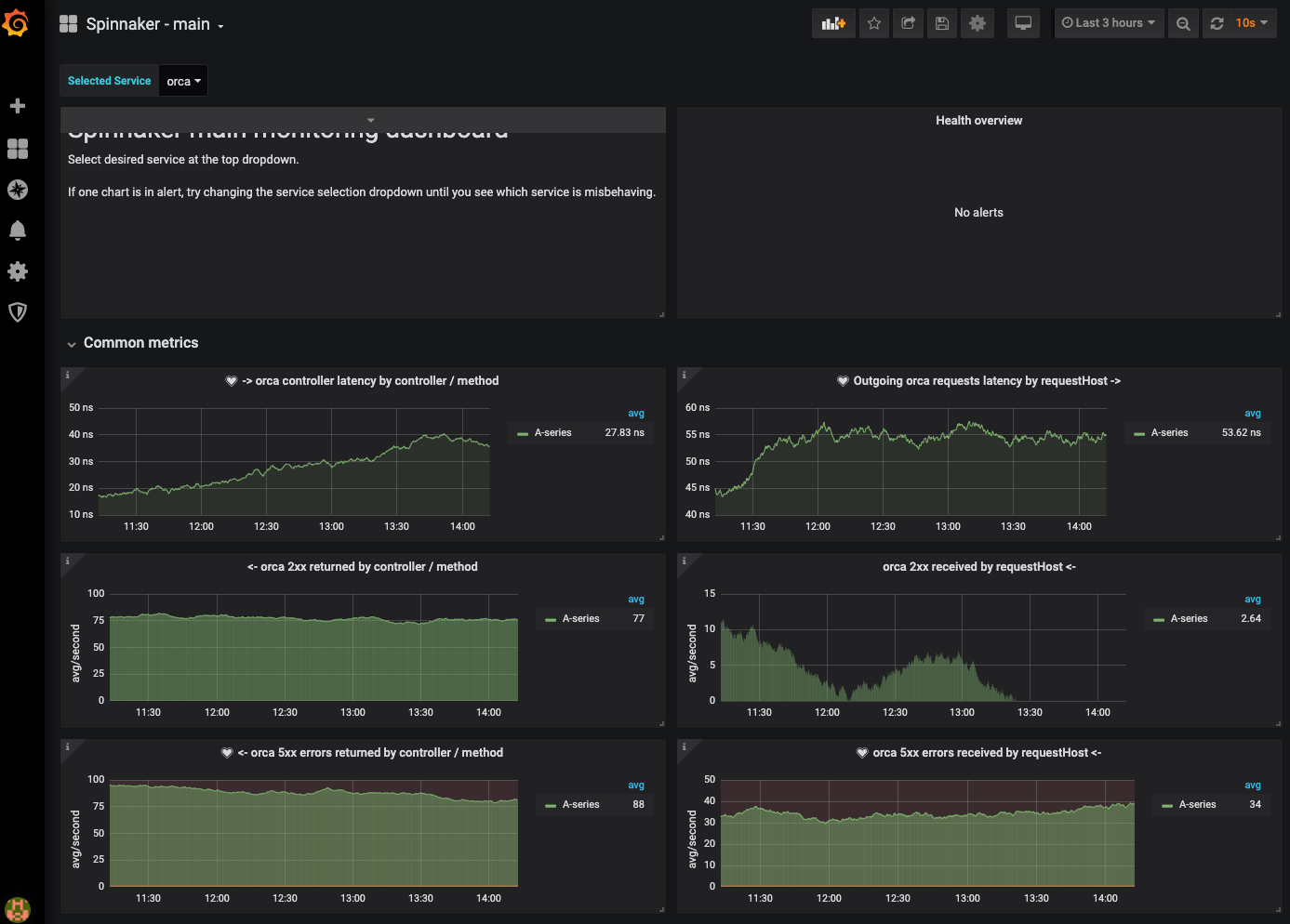Open Health overview panel title menu
Image resolution: width=1290 pixels, height=924 pixels.
tap(978, 121)
